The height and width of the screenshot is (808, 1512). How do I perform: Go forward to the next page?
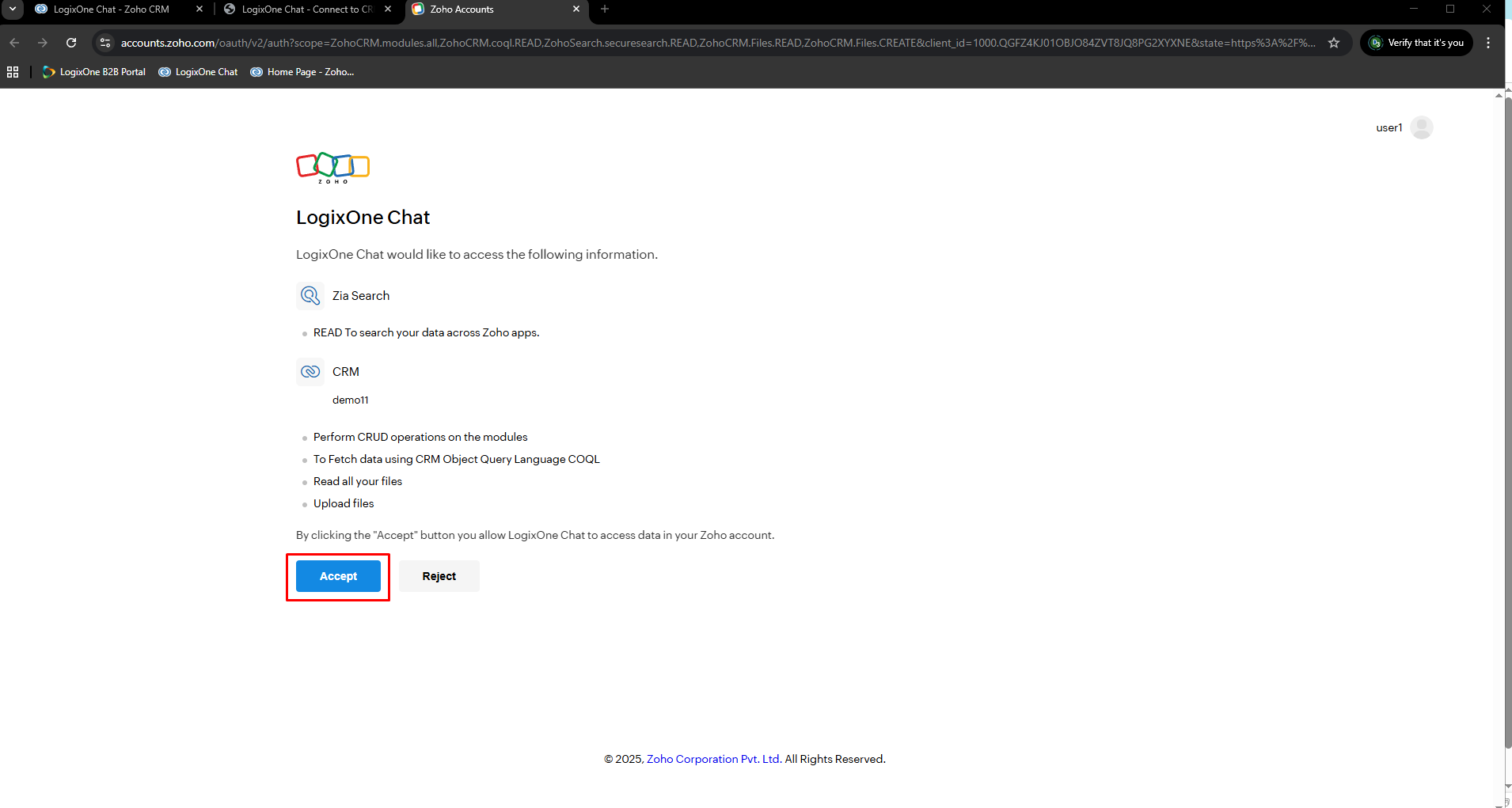coord(43,43)
